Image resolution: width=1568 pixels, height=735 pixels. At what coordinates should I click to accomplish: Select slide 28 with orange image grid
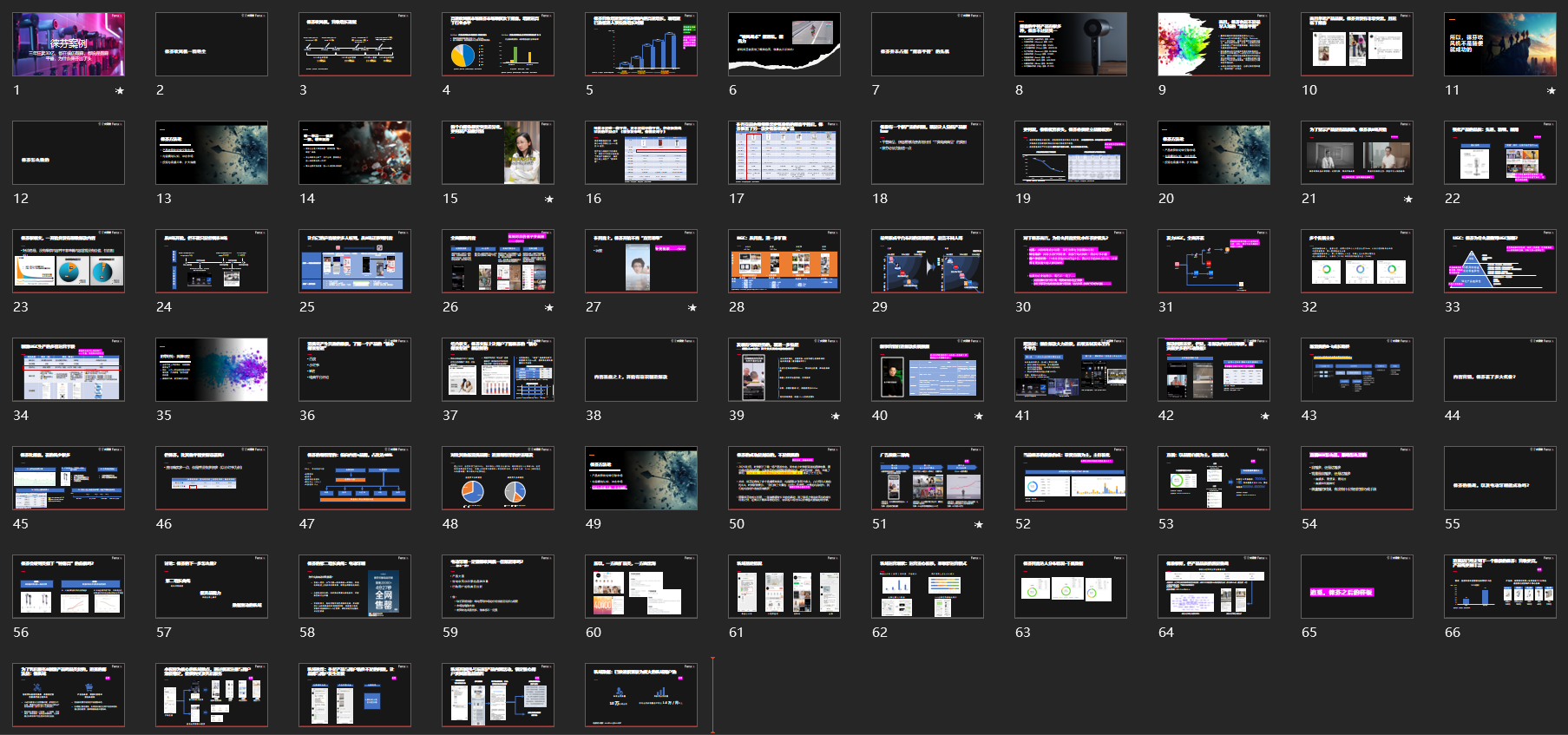(784, 261)
